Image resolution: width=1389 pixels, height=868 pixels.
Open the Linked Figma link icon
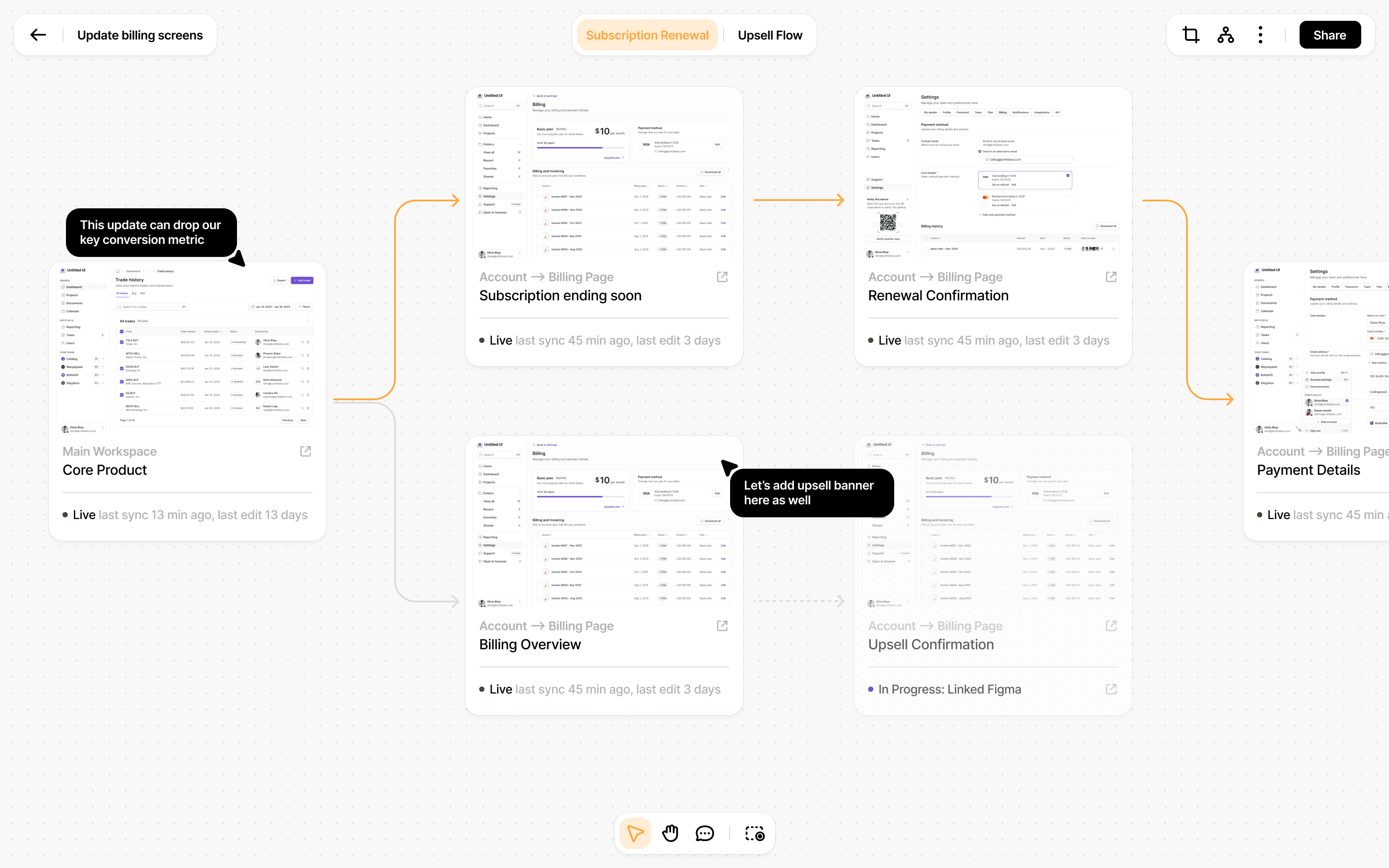[1111, 689]
